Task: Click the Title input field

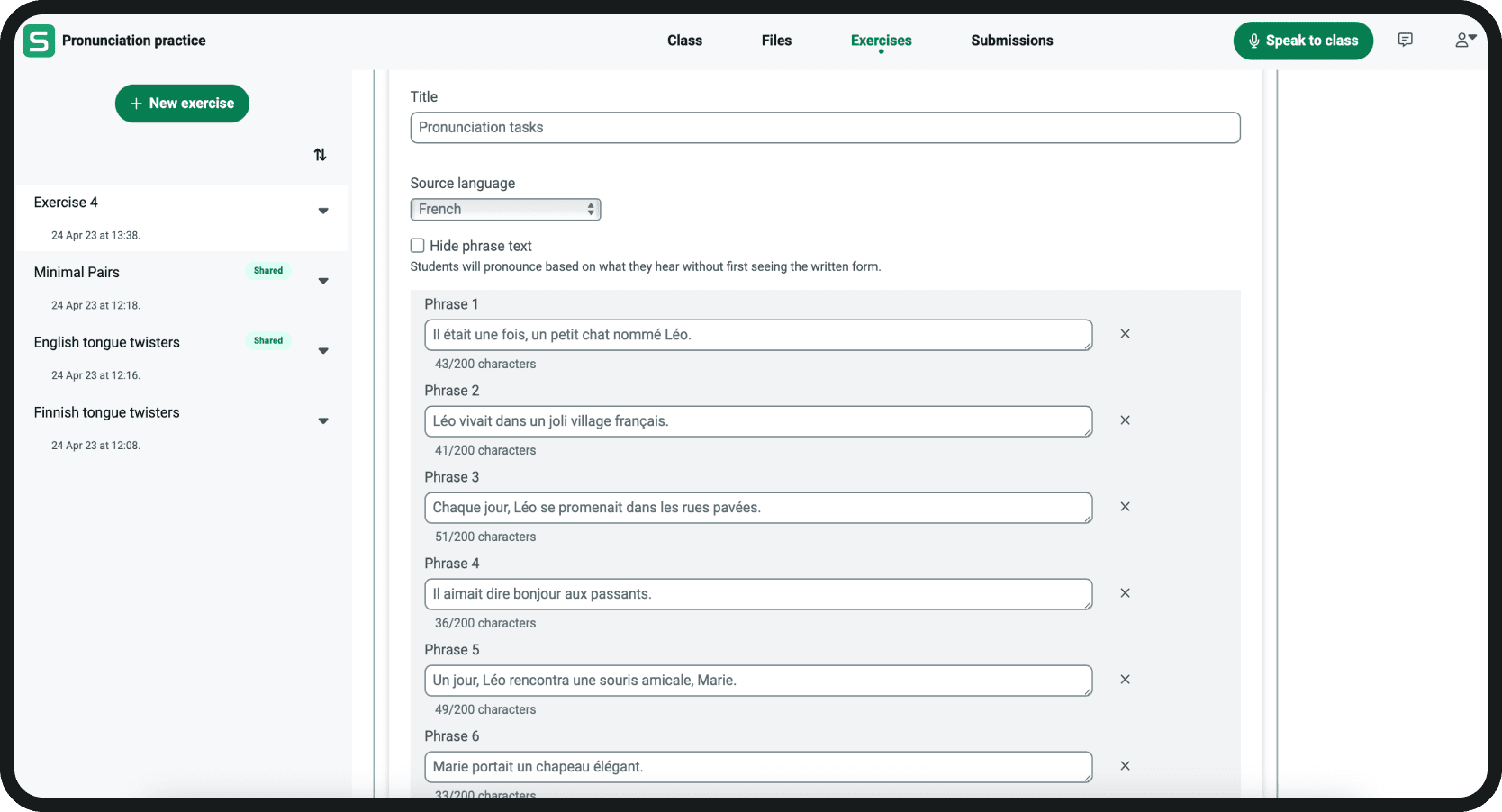Action: [825, 128]
